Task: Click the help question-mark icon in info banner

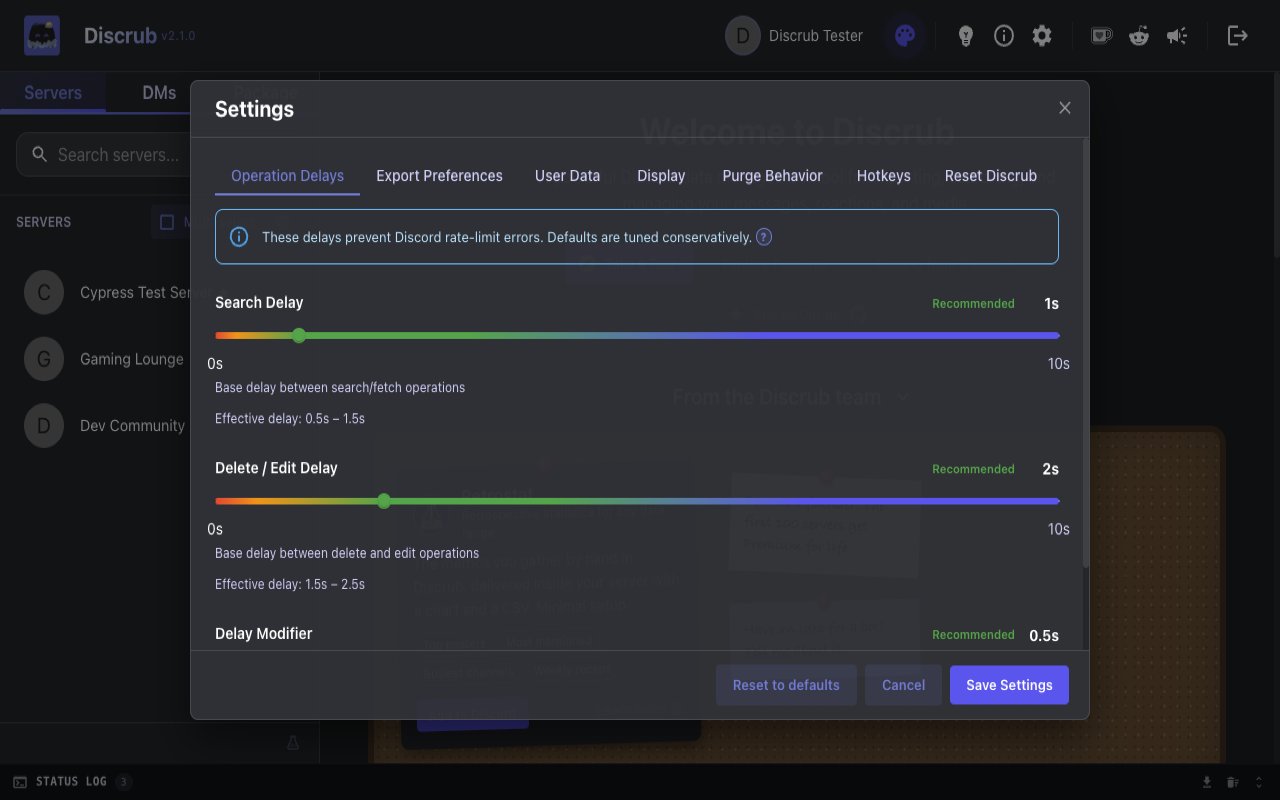Action: click(x=764, y=237)
